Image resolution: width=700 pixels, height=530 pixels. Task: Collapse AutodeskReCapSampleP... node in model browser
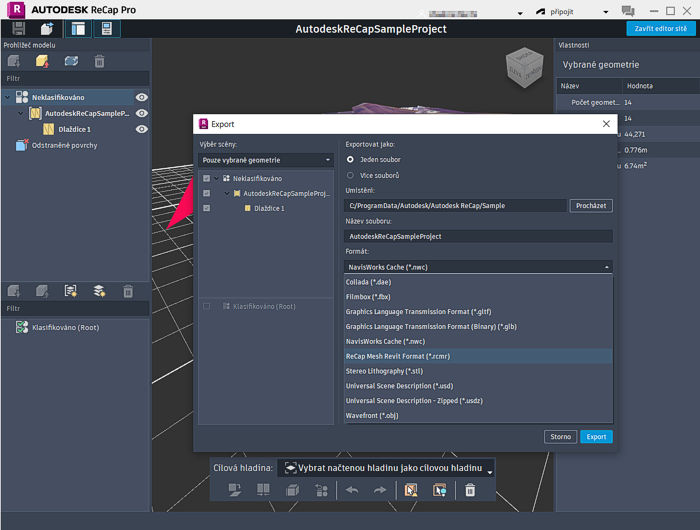click(21, 113)
